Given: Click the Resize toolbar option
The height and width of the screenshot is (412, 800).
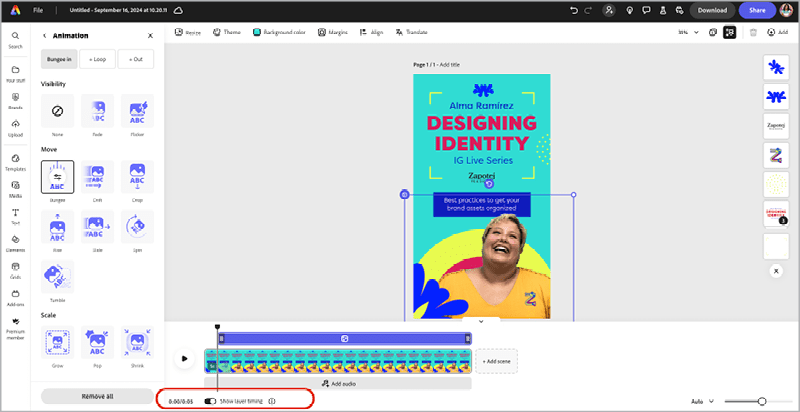Looking at the screenshot, I should click(x=187, y=32).
